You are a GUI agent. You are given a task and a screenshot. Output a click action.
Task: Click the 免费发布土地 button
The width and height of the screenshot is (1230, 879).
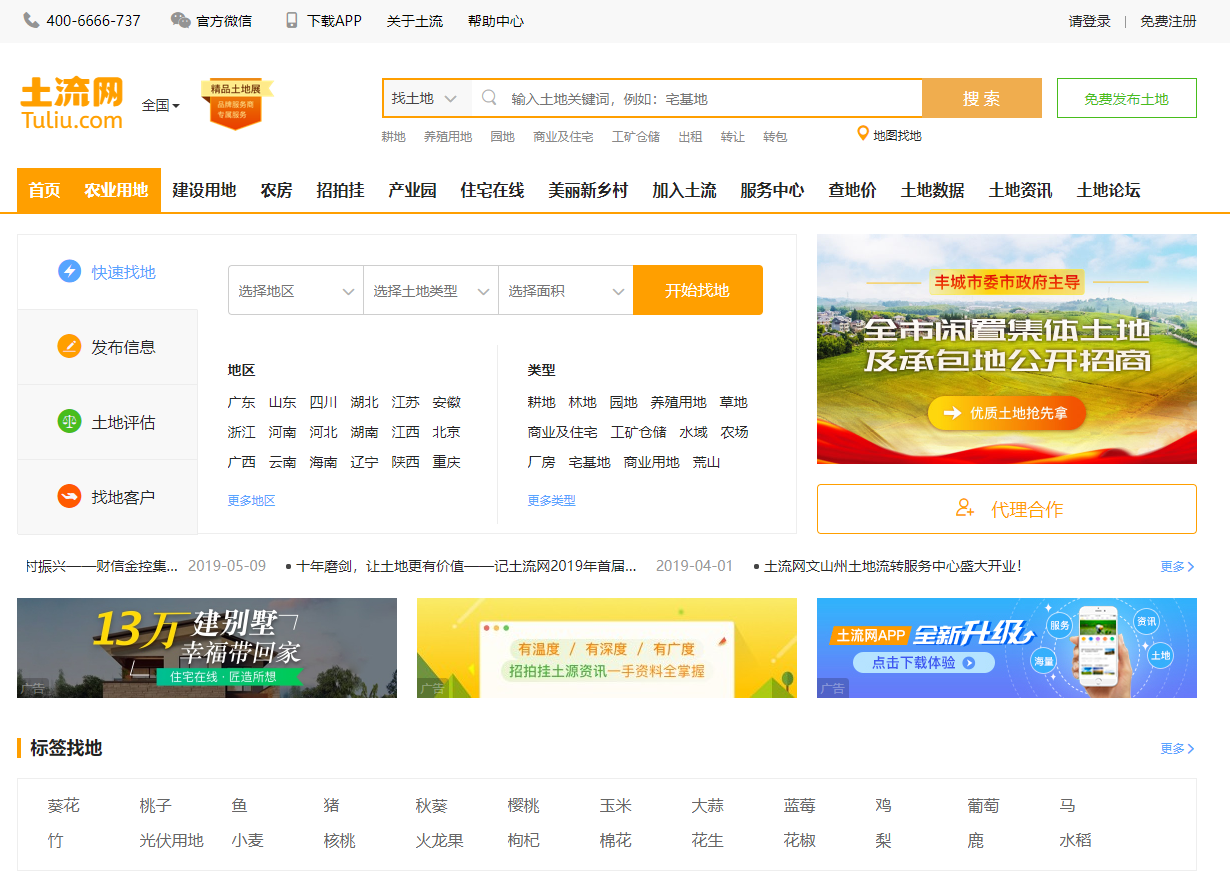[1126, 99]
